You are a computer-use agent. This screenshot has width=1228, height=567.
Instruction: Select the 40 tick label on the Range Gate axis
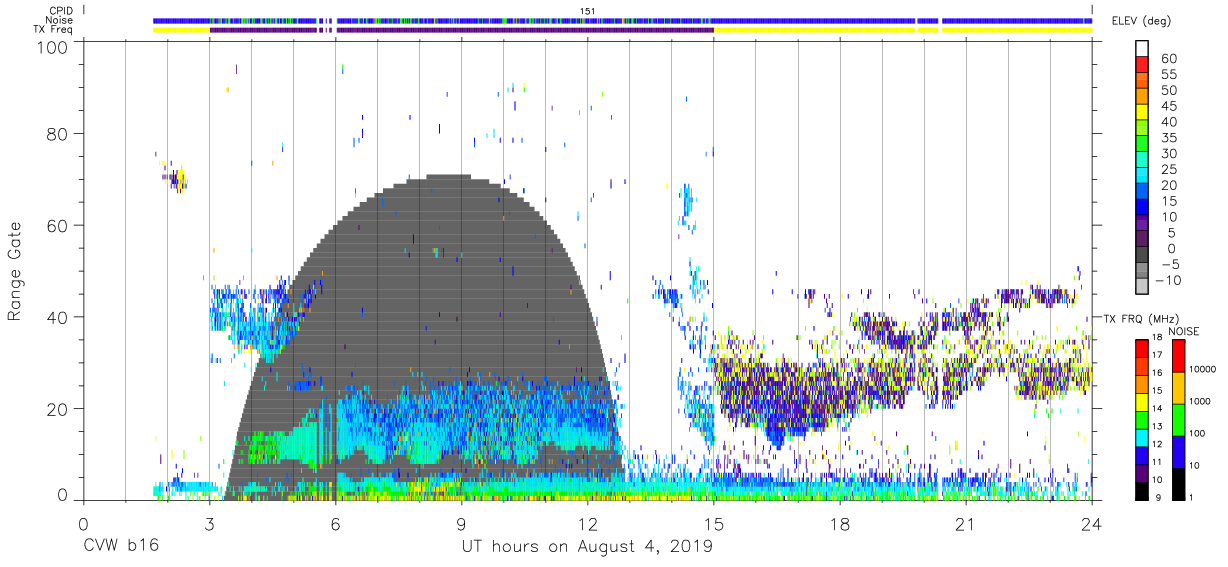[58, 317]
